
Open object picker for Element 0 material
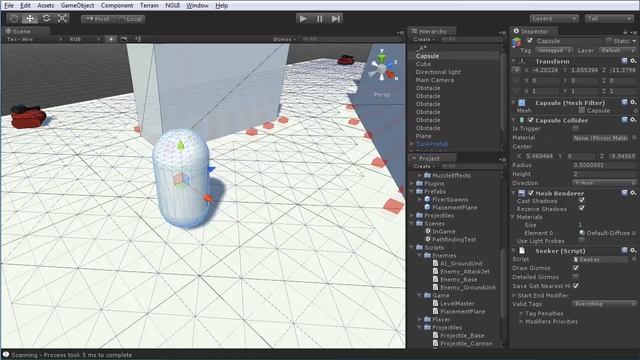[x=634, y=233]
